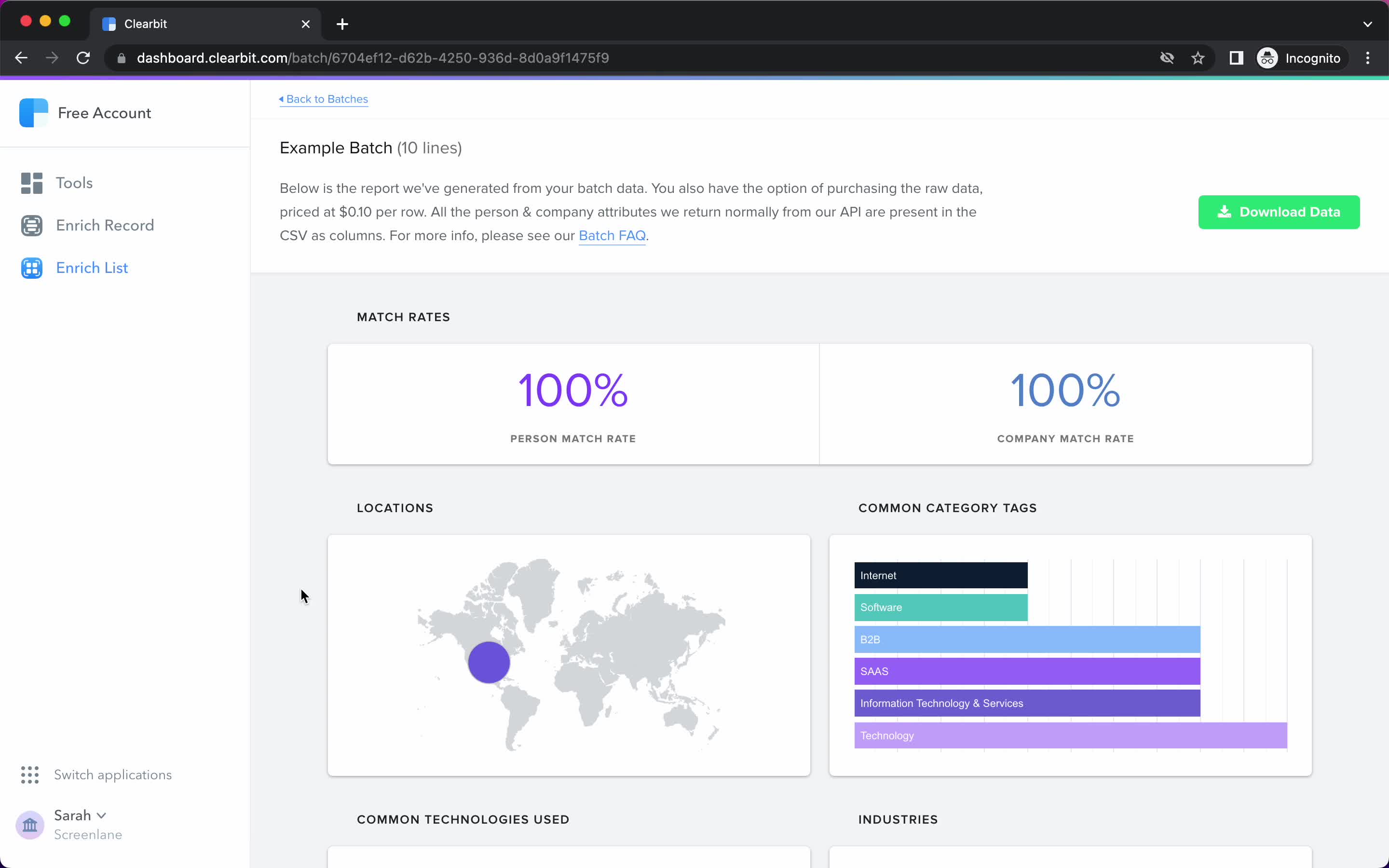Image resolution: width=1389 pixels, height=868 pixels.
Task: Click the MATCH RATES heading
Action: (x=404, y=317)
